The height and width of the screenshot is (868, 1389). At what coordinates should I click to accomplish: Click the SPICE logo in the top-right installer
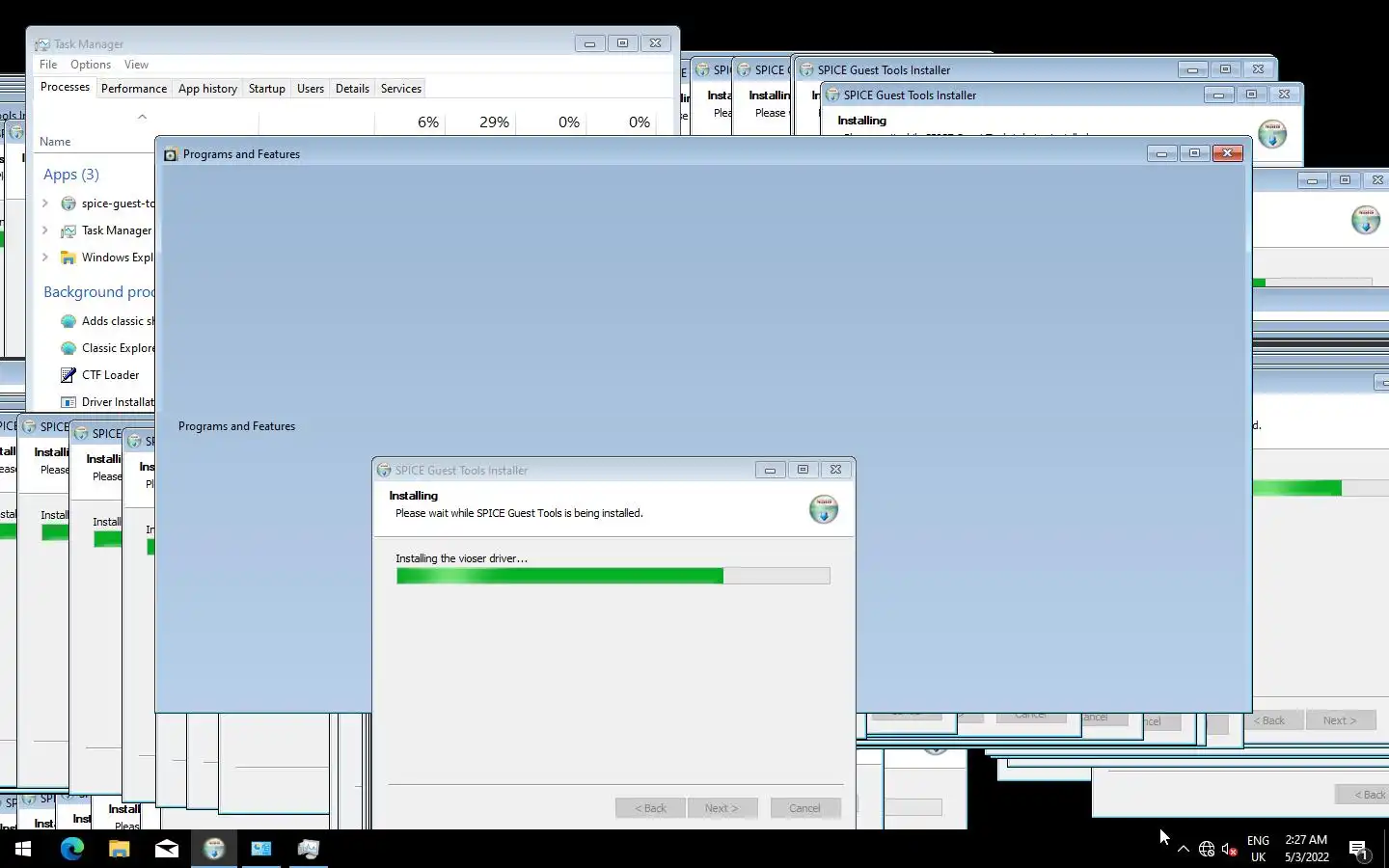[1272, 133]
